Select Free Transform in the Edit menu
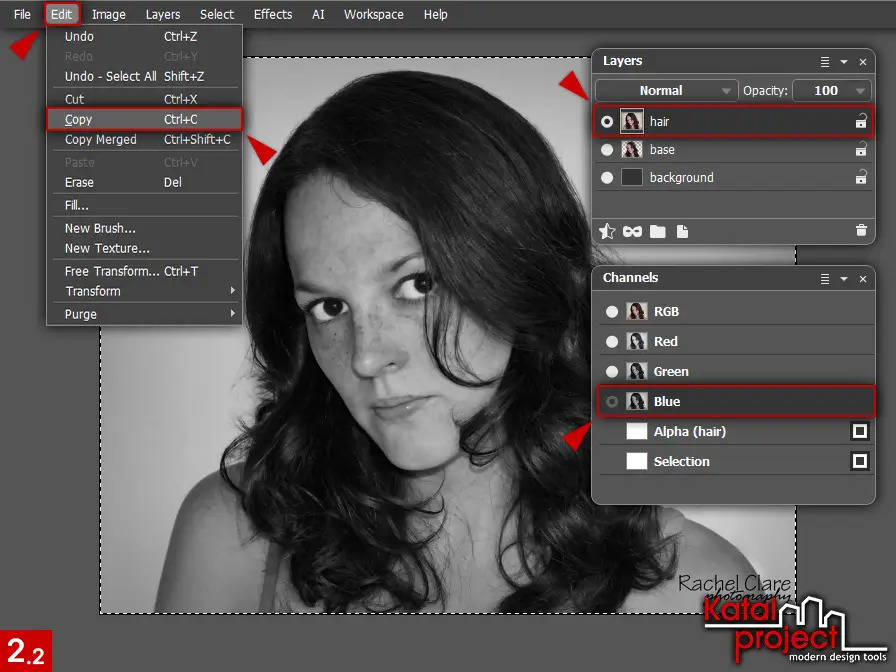This screenshot has width=896, height=672. (113, 271)
